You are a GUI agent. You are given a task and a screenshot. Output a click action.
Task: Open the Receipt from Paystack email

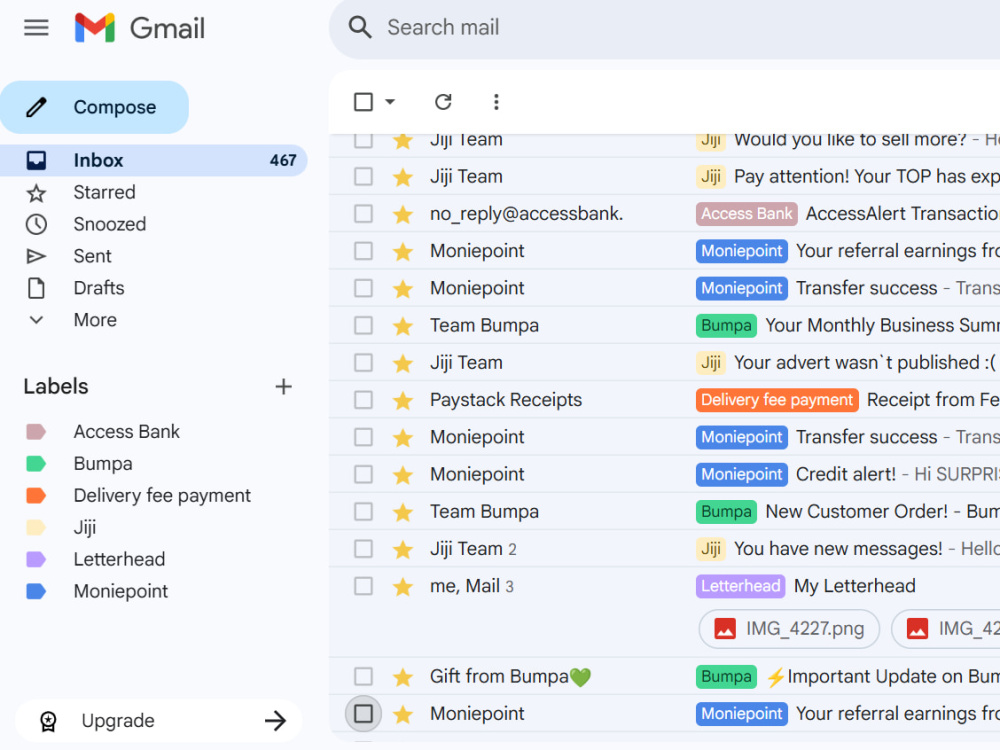(x=932, y=400)
